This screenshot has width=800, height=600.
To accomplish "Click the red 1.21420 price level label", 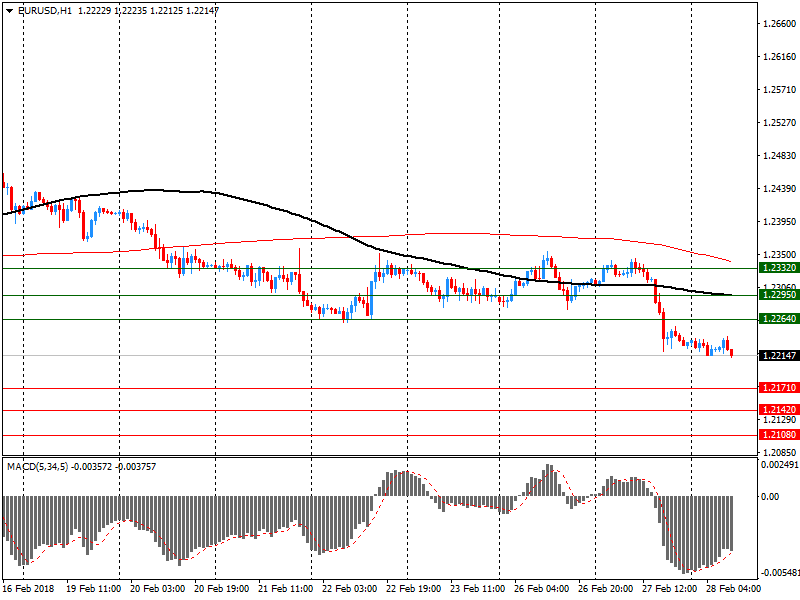I will coord(778,410).
